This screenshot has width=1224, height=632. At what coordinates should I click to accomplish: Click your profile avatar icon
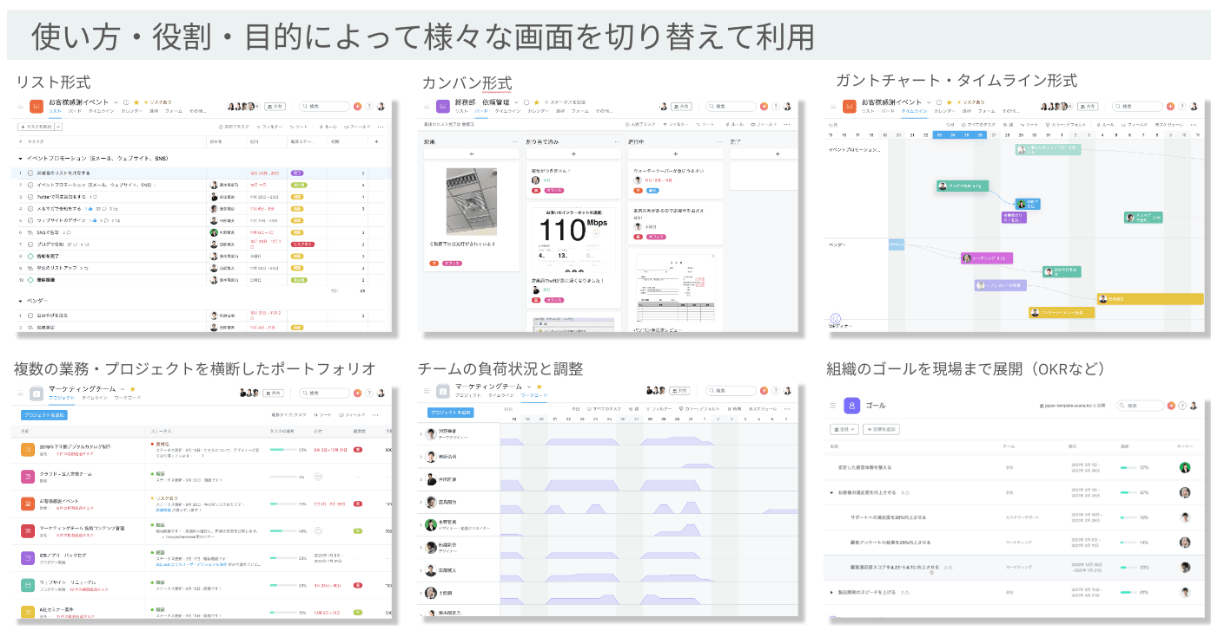click(x=379, y=106)
